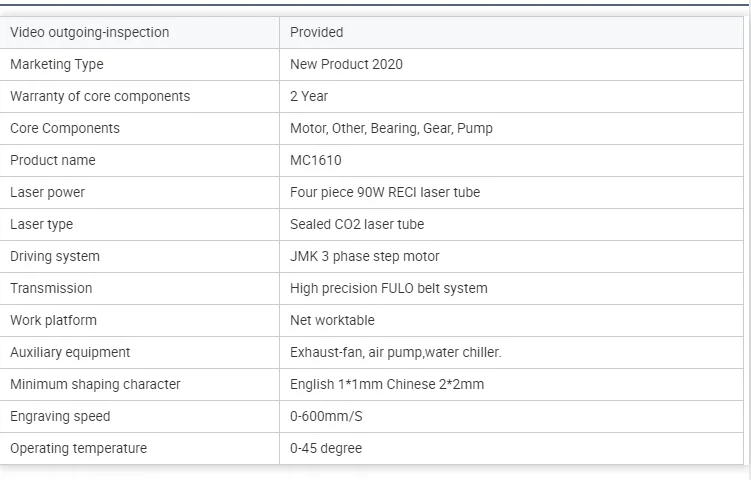Click the "Warranty of core components" label
This screenshot has width=751, height=480.
tap(100, 96)
